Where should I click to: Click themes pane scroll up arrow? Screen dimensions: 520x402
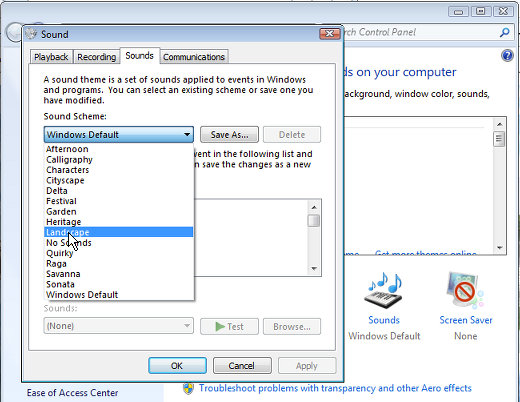pyautogui.click(x=499, y=124)
